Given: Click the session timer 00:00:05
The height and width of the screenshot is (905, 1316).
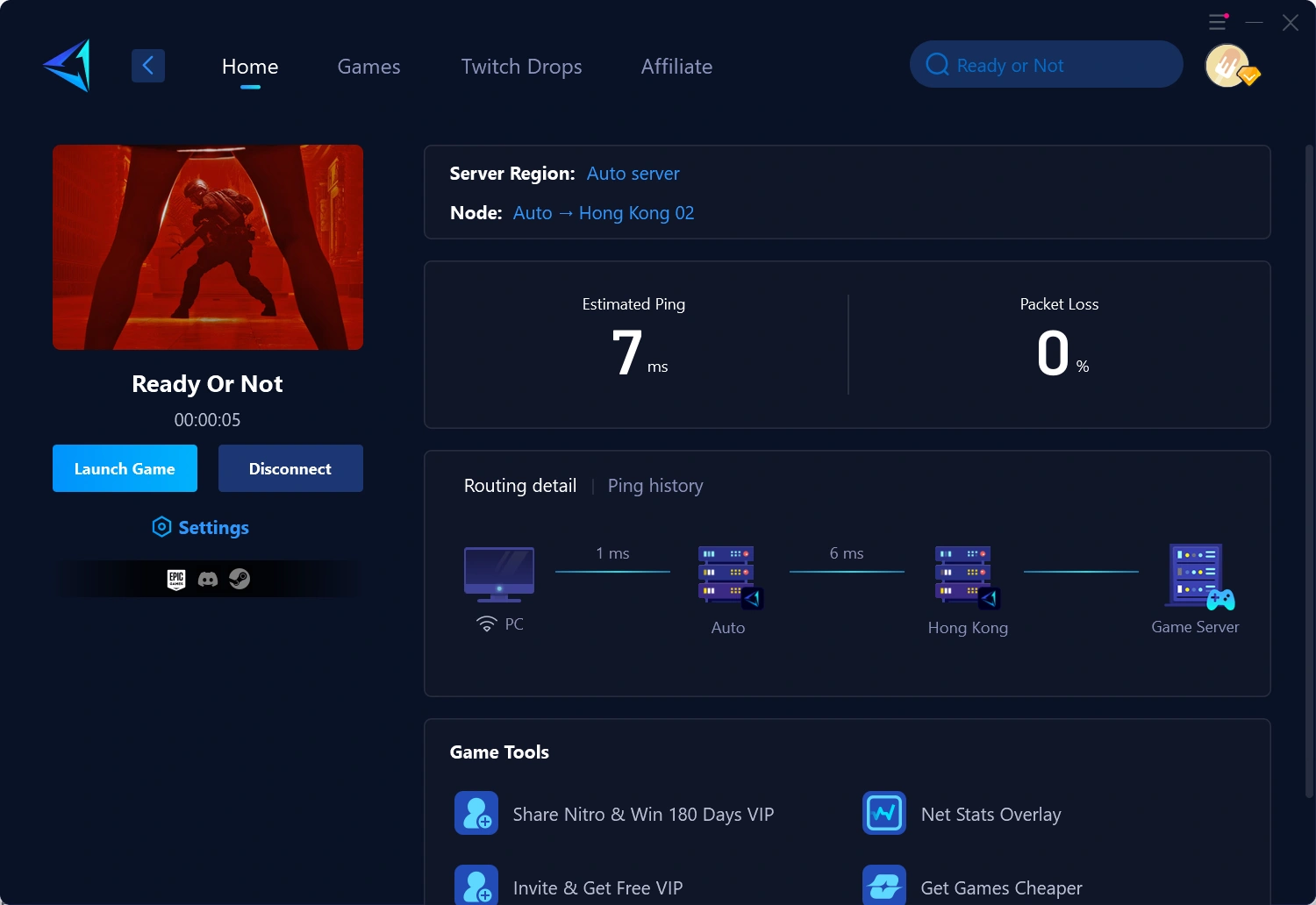Looking at the screenshot, I should click(x=207, y=420).
